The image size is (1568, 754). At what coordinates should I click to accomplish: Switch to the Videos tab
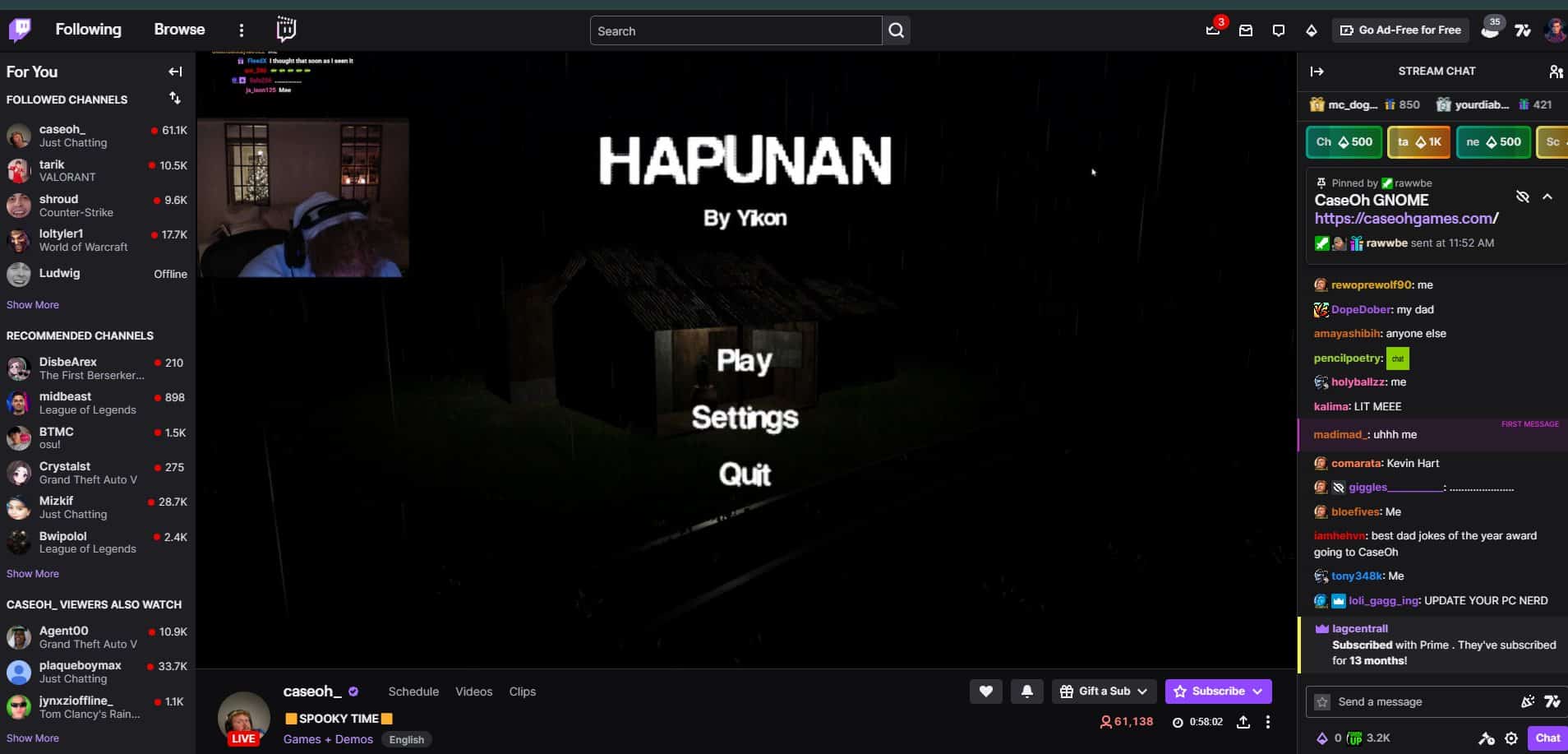473,692
